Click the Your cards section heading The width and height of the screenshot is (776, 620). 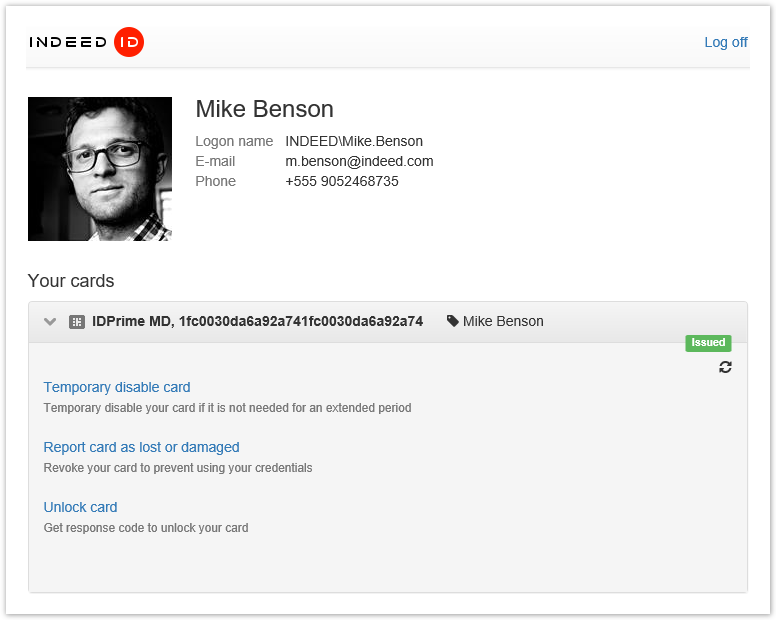click(x=71, y=281)
